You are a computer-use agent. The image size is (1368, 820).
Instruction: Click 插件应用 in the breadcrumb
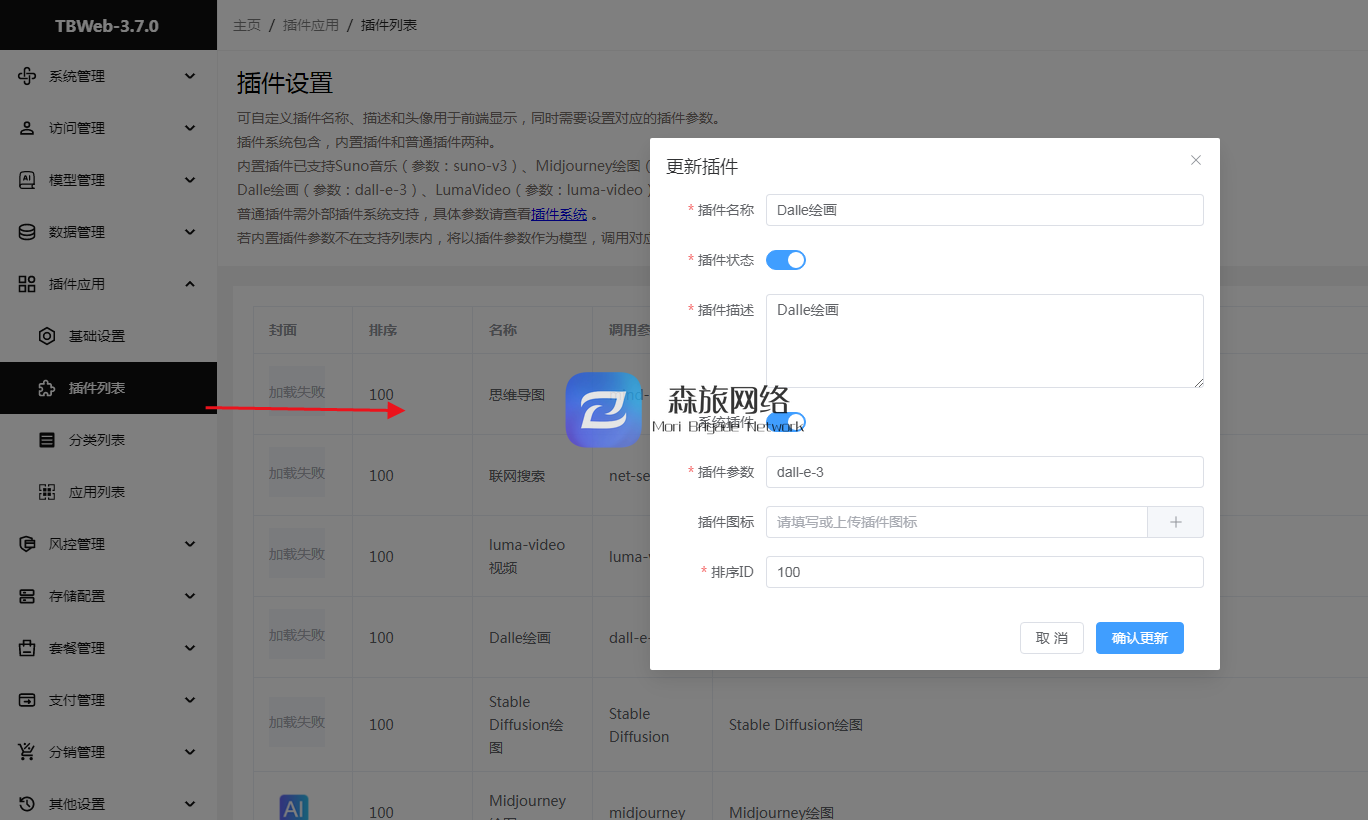pyautogui.click(x=311, y=25)
